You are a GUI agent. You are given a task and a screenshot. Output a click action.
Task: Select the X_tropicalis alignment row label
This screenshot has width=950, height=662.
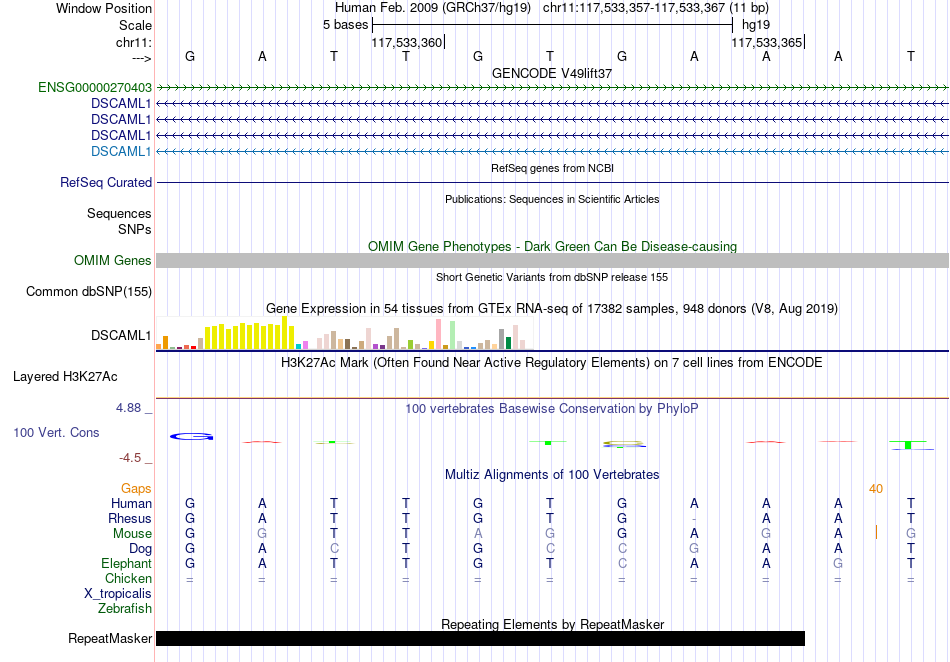[x=118, y=594]
